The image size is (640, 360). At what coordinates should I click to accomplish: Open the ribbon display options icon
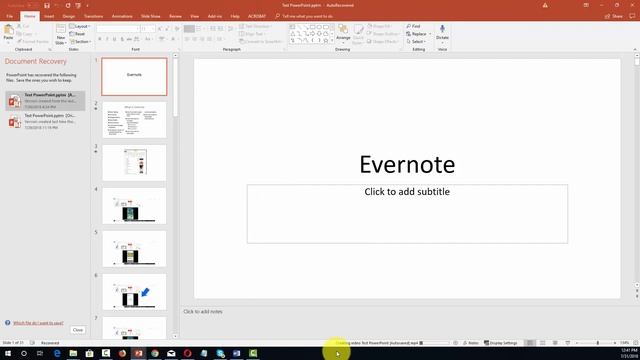click(586, 5)
